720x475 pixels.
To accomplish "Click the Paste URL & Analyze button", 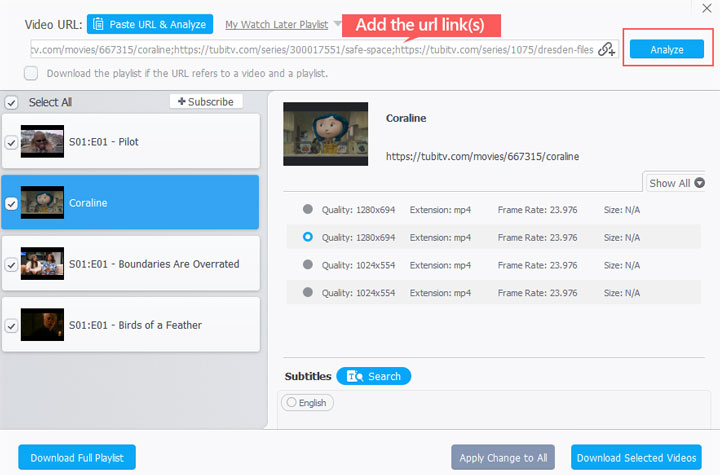I will [150, 24].
